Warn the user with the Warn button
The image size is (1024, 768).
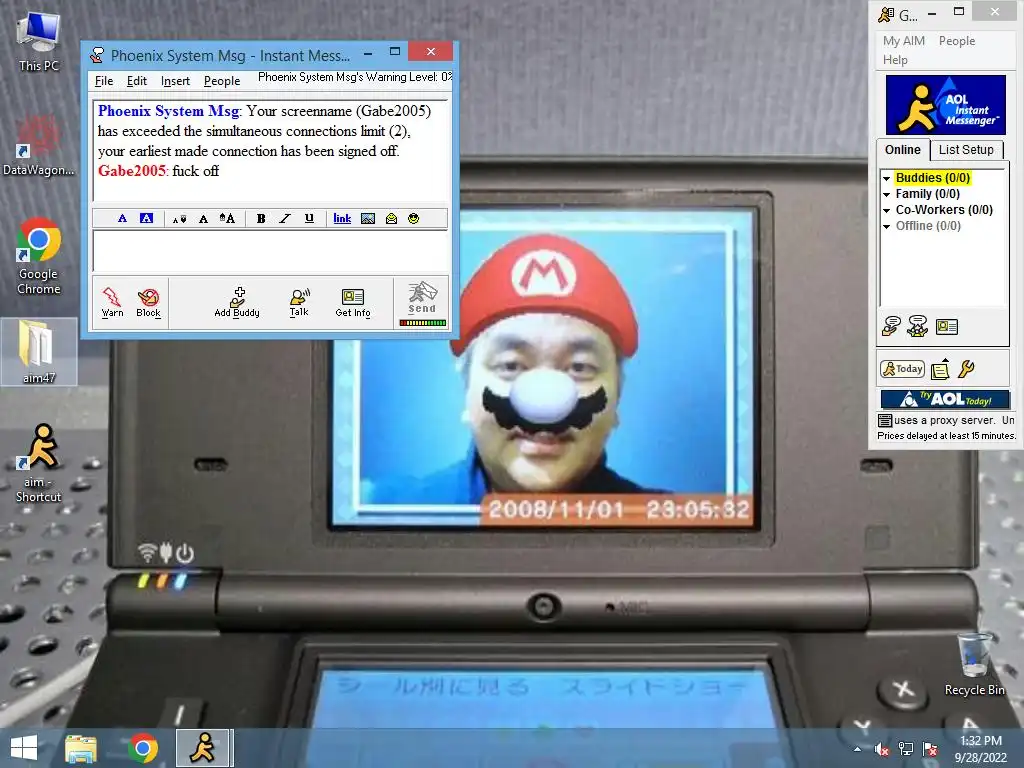[x=112, y=302]
